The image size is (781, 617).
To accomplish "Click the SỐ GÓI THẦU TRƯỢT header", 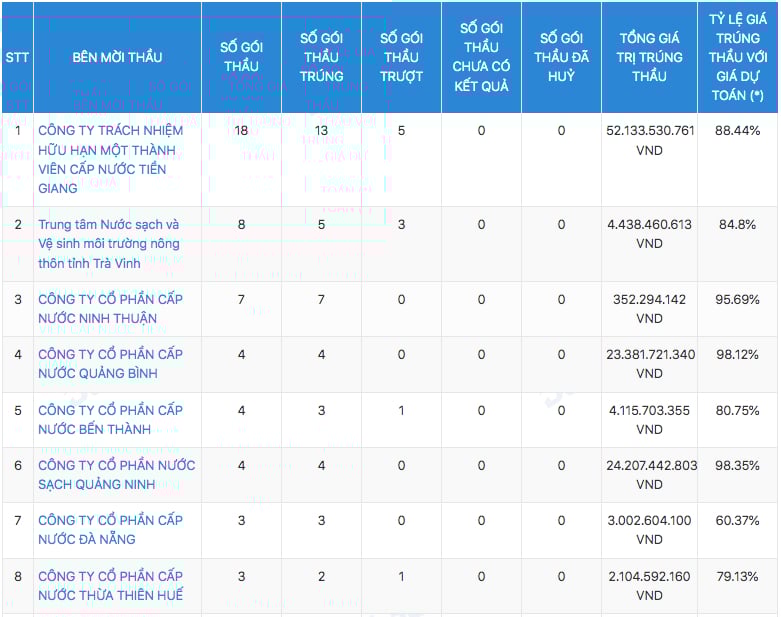I will pos(401,57).
